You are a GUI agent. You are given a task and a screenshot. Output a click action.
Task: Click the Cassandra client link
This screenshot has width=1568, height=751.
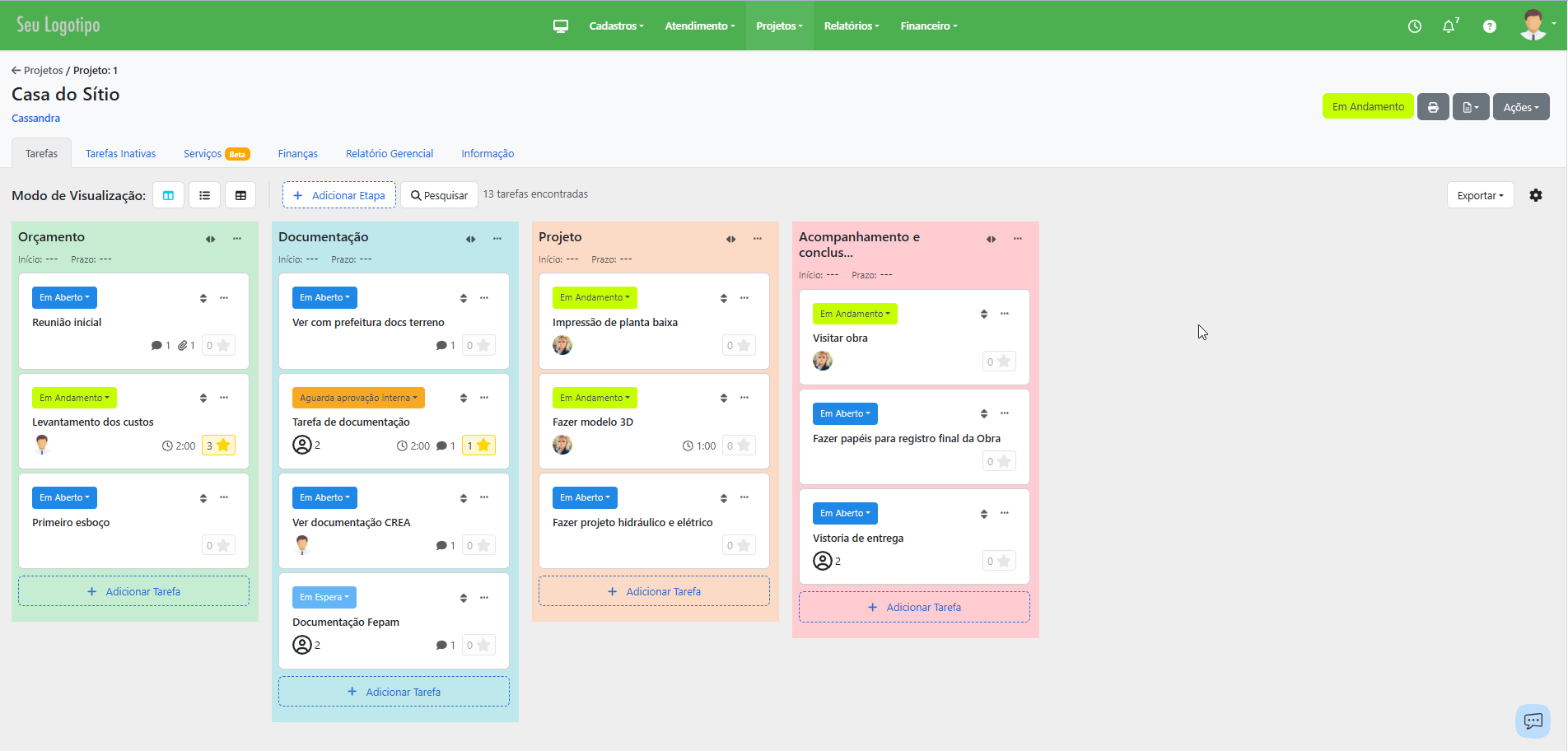pyautogui.click(x=35, y=119)
